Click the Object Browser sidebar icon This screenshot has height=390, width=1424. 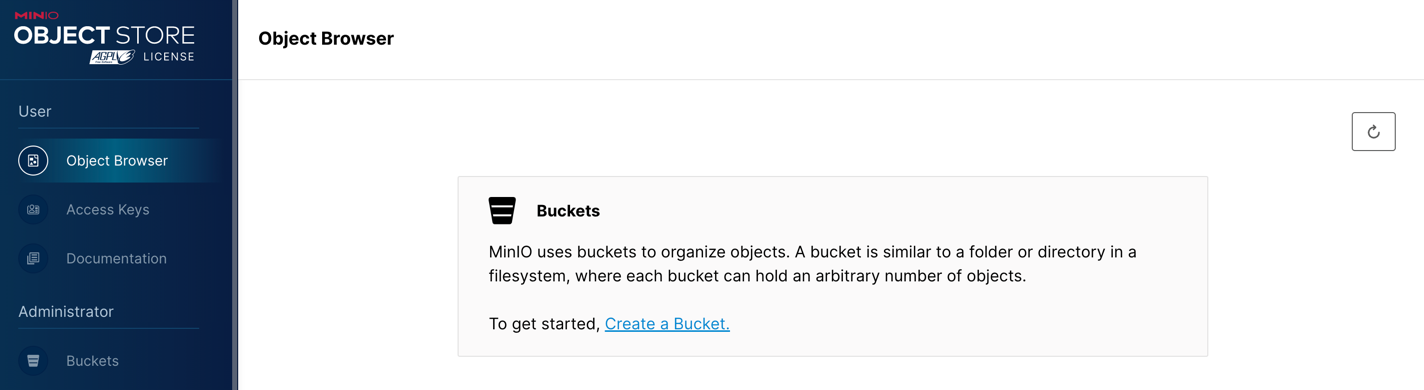(x=33, y=160)
